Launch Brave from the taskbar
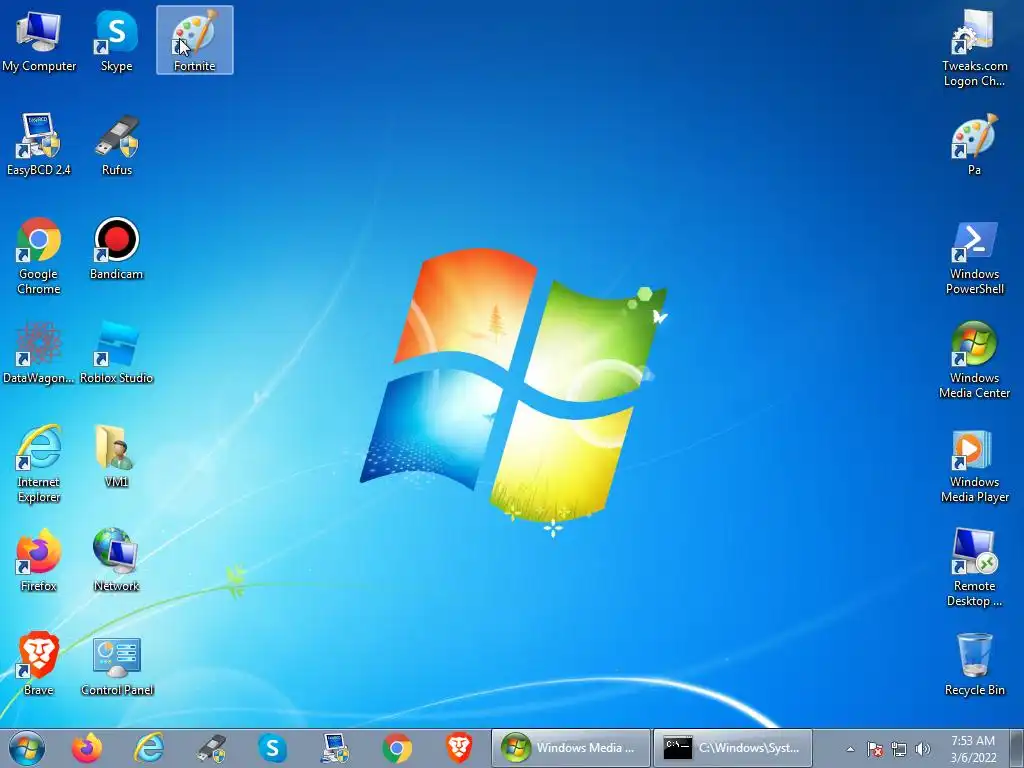The image size is (1024, 768). [458, 748]
